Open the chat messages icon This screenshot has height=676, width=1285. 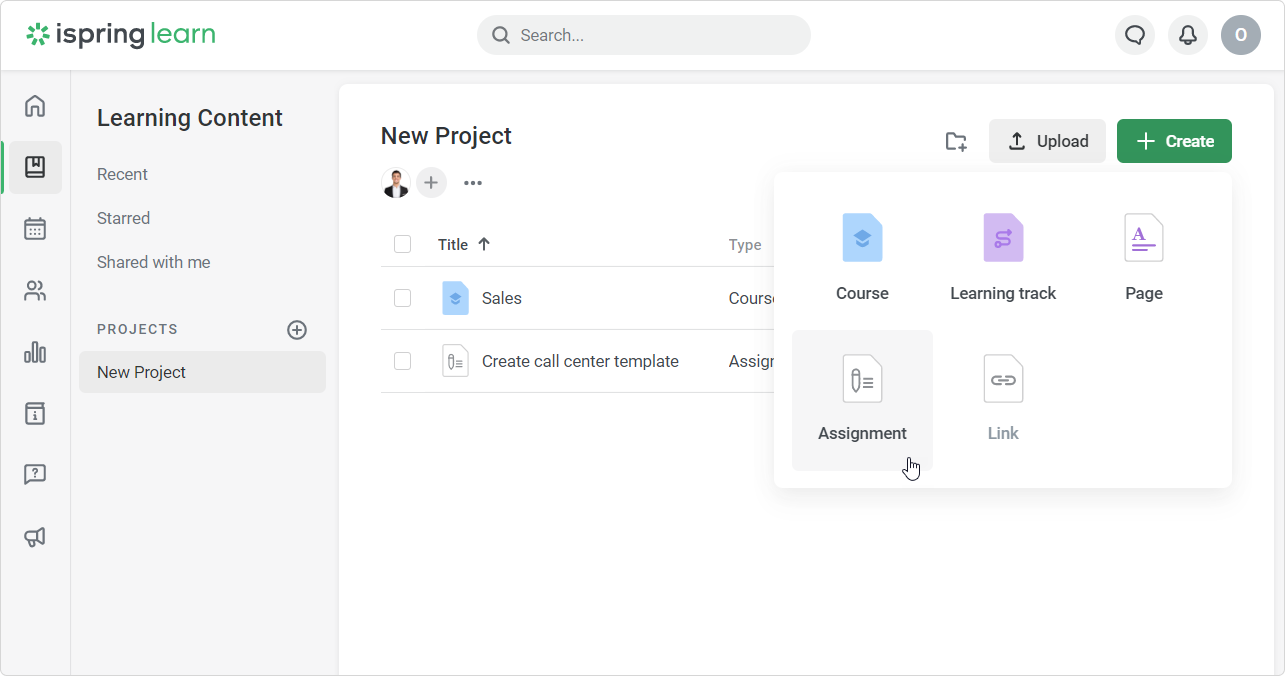click(1134, 35)
